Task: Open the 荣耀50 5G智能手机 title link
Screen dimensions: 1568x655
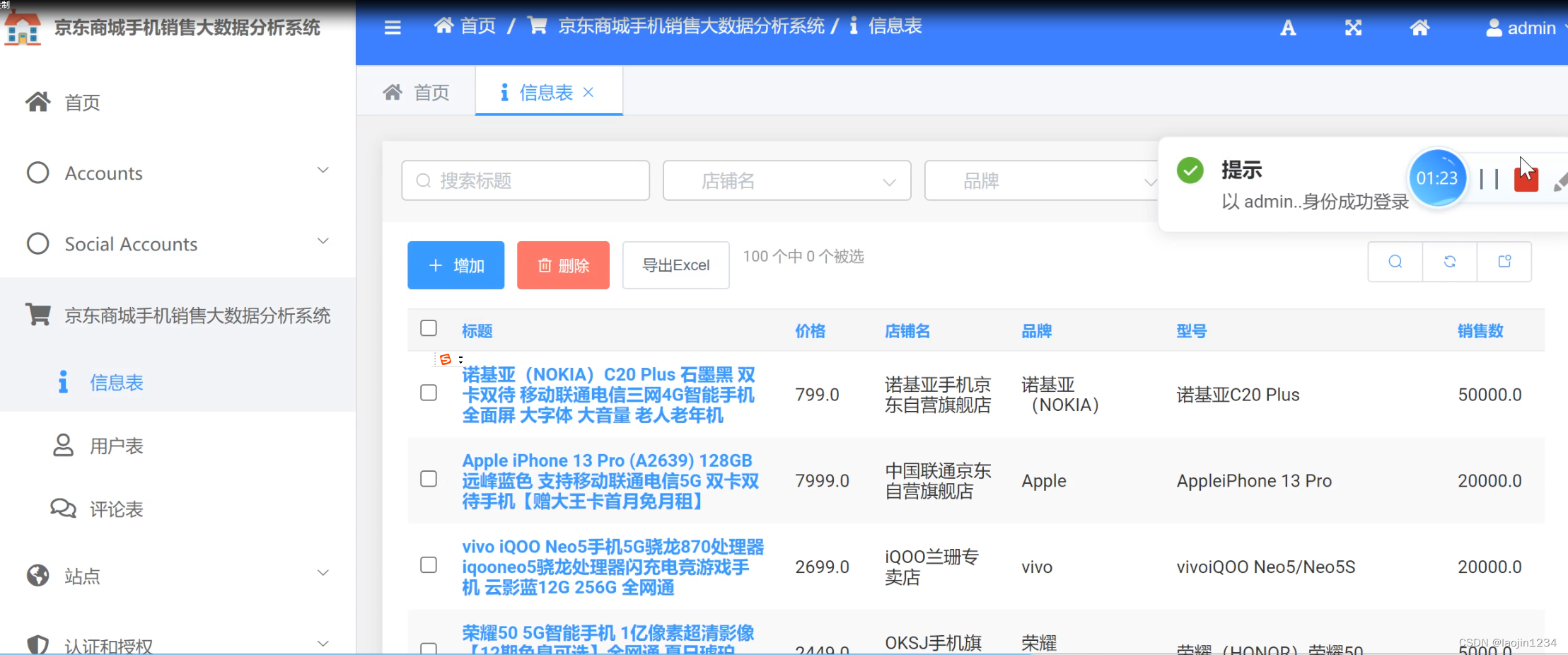Action: (608, 639)
